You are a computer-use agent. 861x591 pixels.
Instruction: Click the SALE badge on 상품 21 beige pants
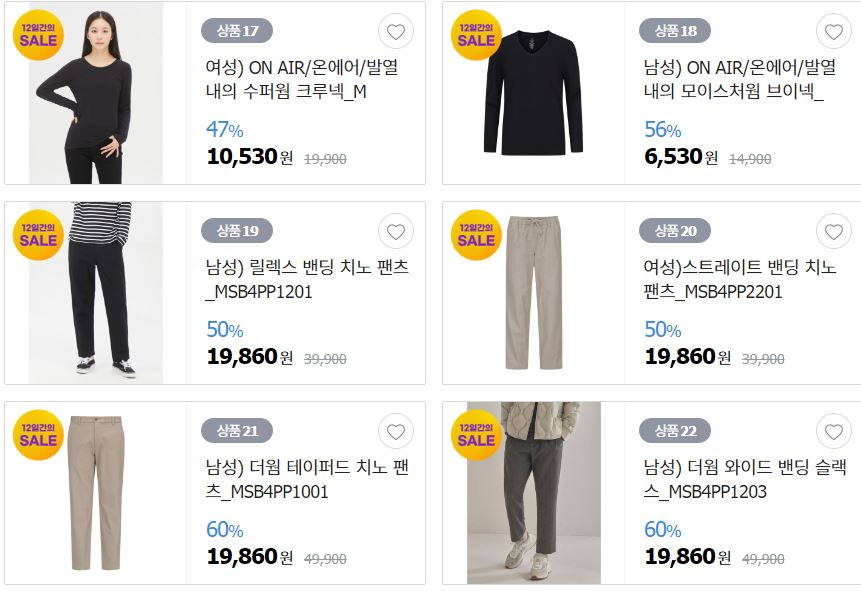[38, 434]
